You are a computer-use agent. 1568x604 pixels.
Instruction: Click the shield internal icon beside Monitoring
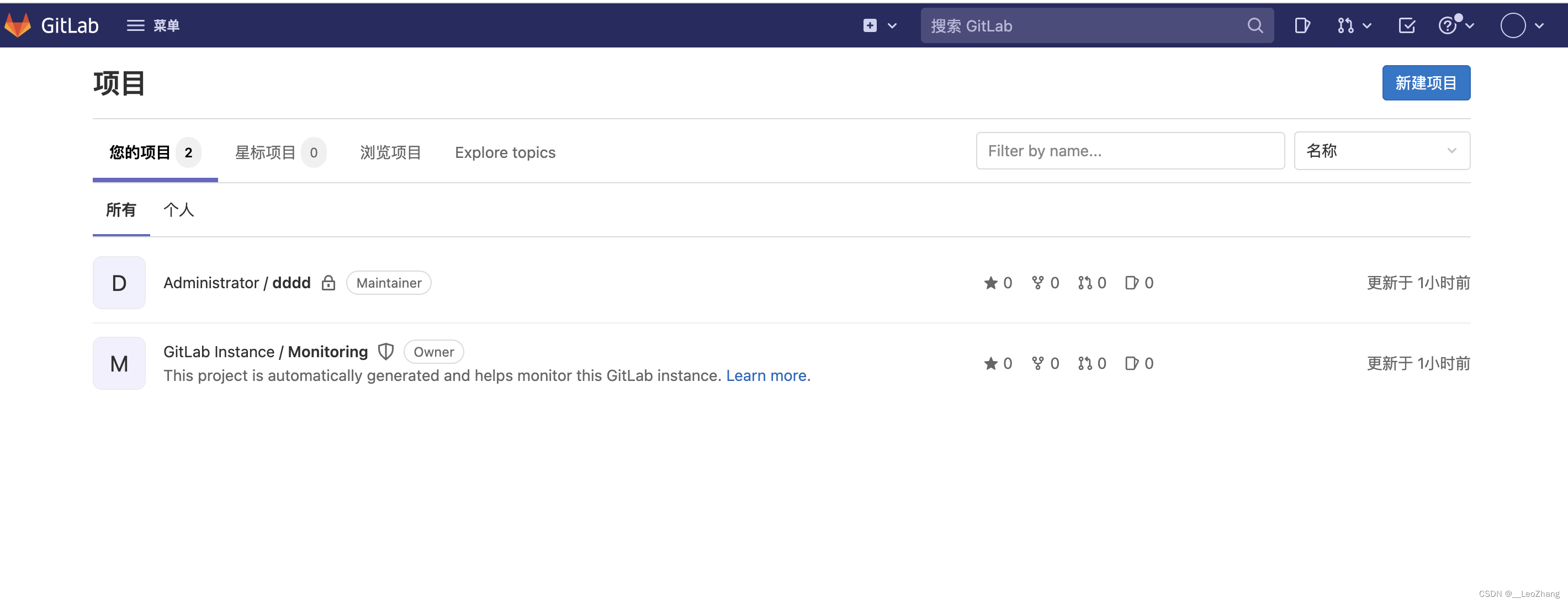click(x=386, y=352)
